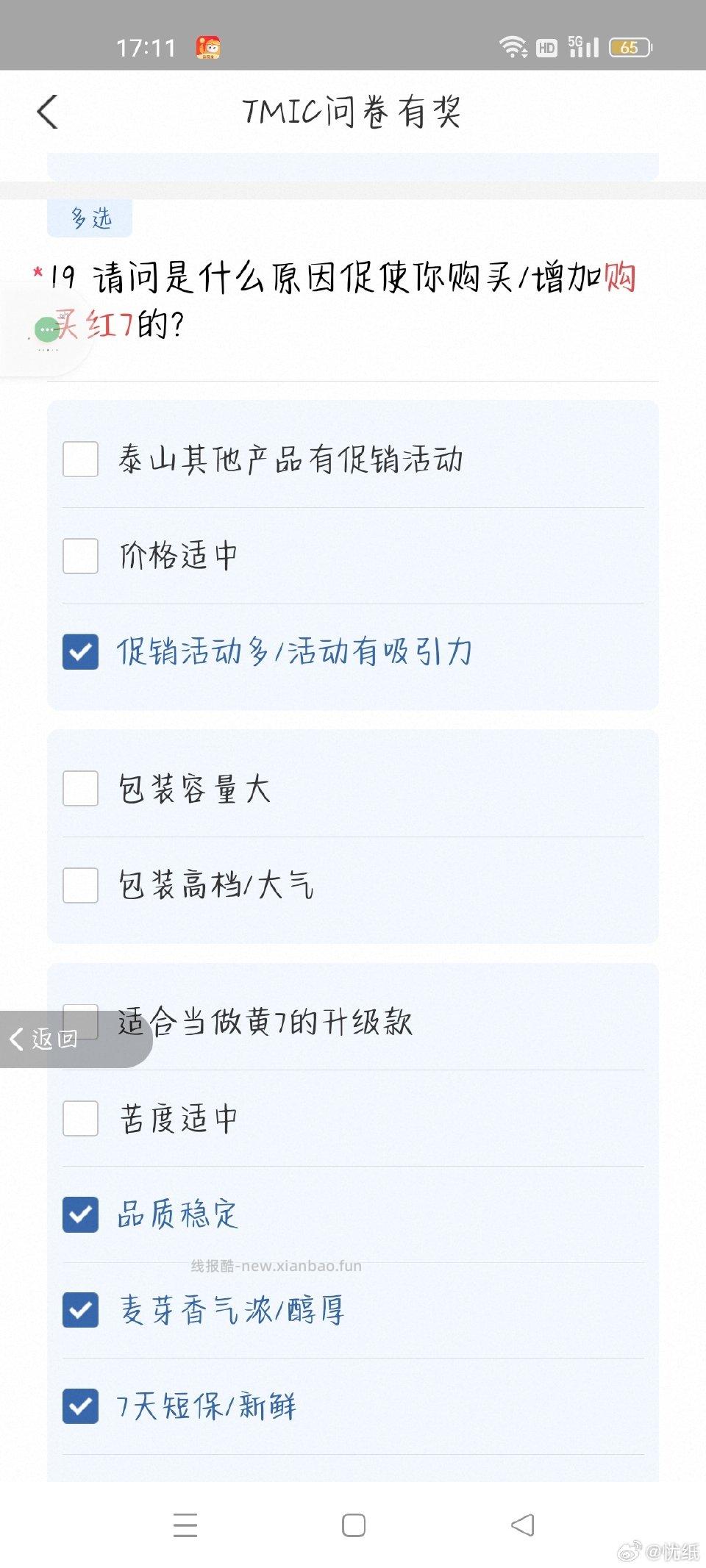
Task: Select the 苦度适中 checkbox
Action: [x=80, y=1119]
